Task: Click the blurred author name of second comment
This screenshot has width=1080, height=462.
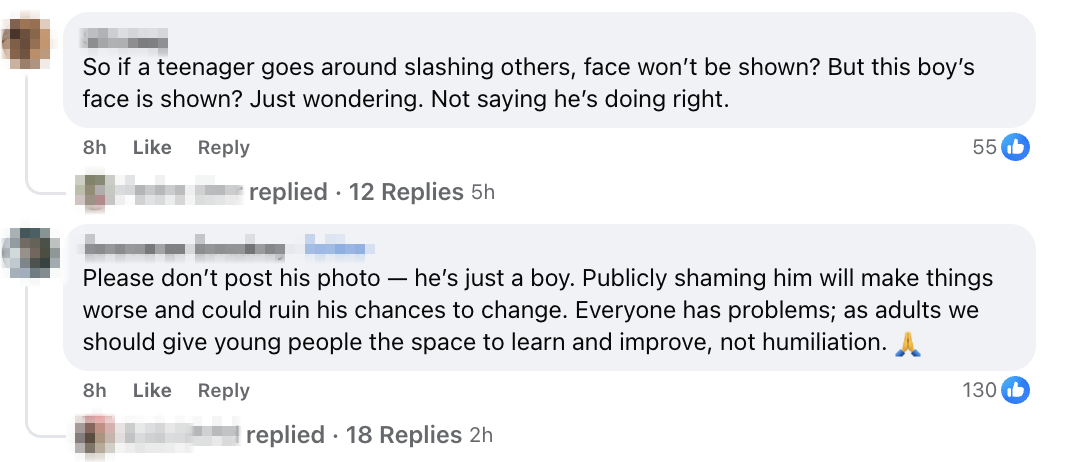Action: pos(183,247)
